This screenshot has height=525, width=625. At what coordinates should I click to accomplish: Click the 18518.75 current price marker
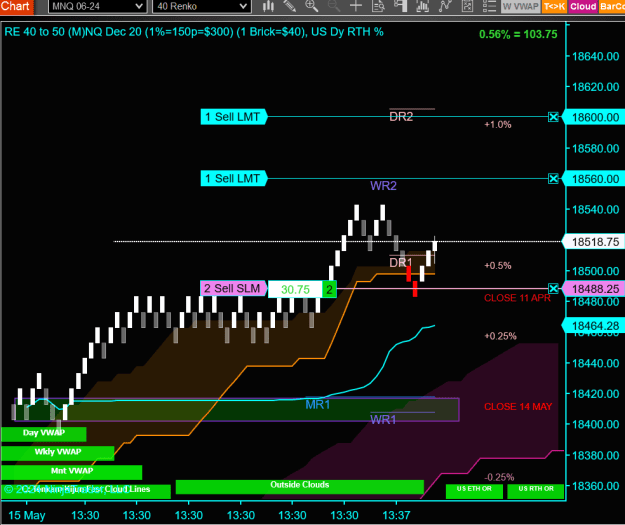click(595, 242)
